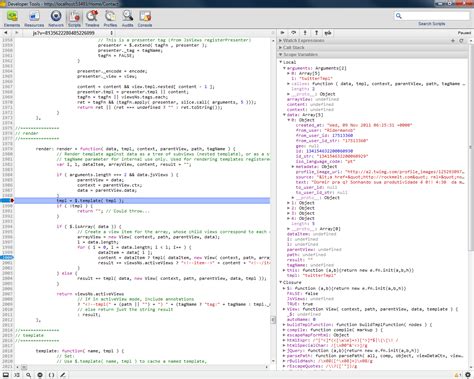
Task: Open the Resources panel
Action: (34, 19)
